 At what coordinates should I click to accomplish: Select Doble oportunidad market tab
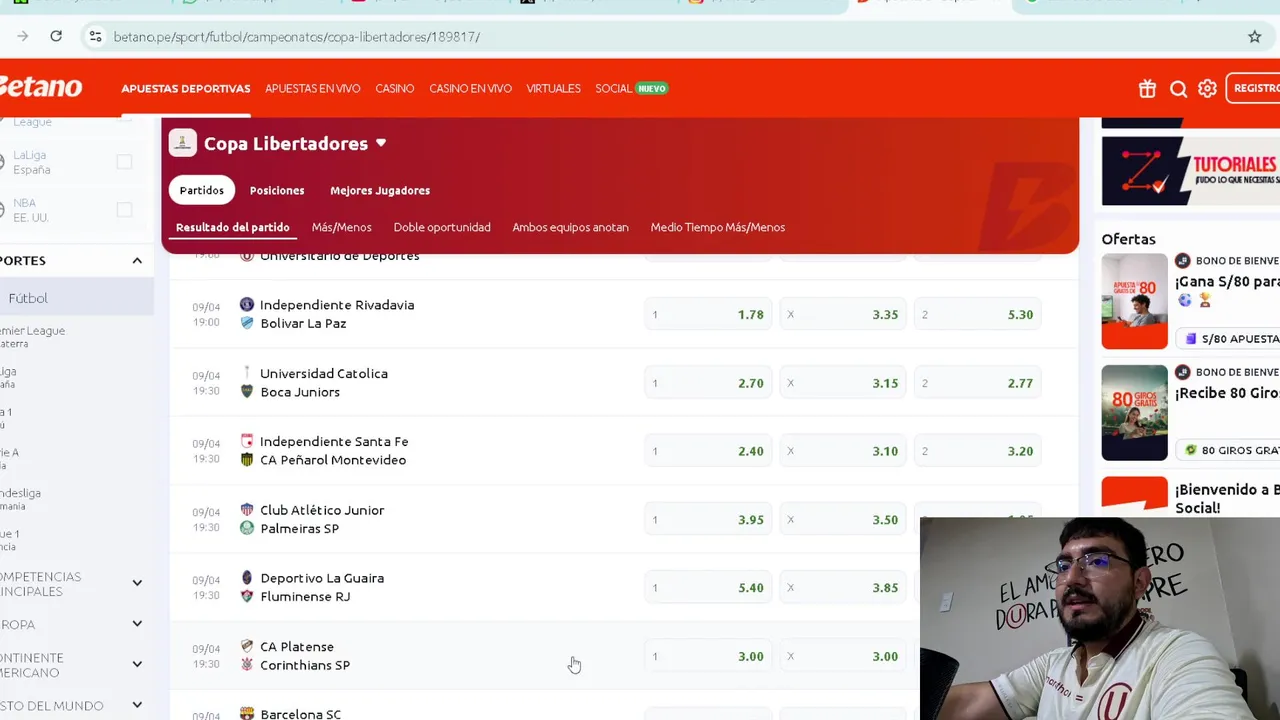pyautogui.click(x=442, y=227)
